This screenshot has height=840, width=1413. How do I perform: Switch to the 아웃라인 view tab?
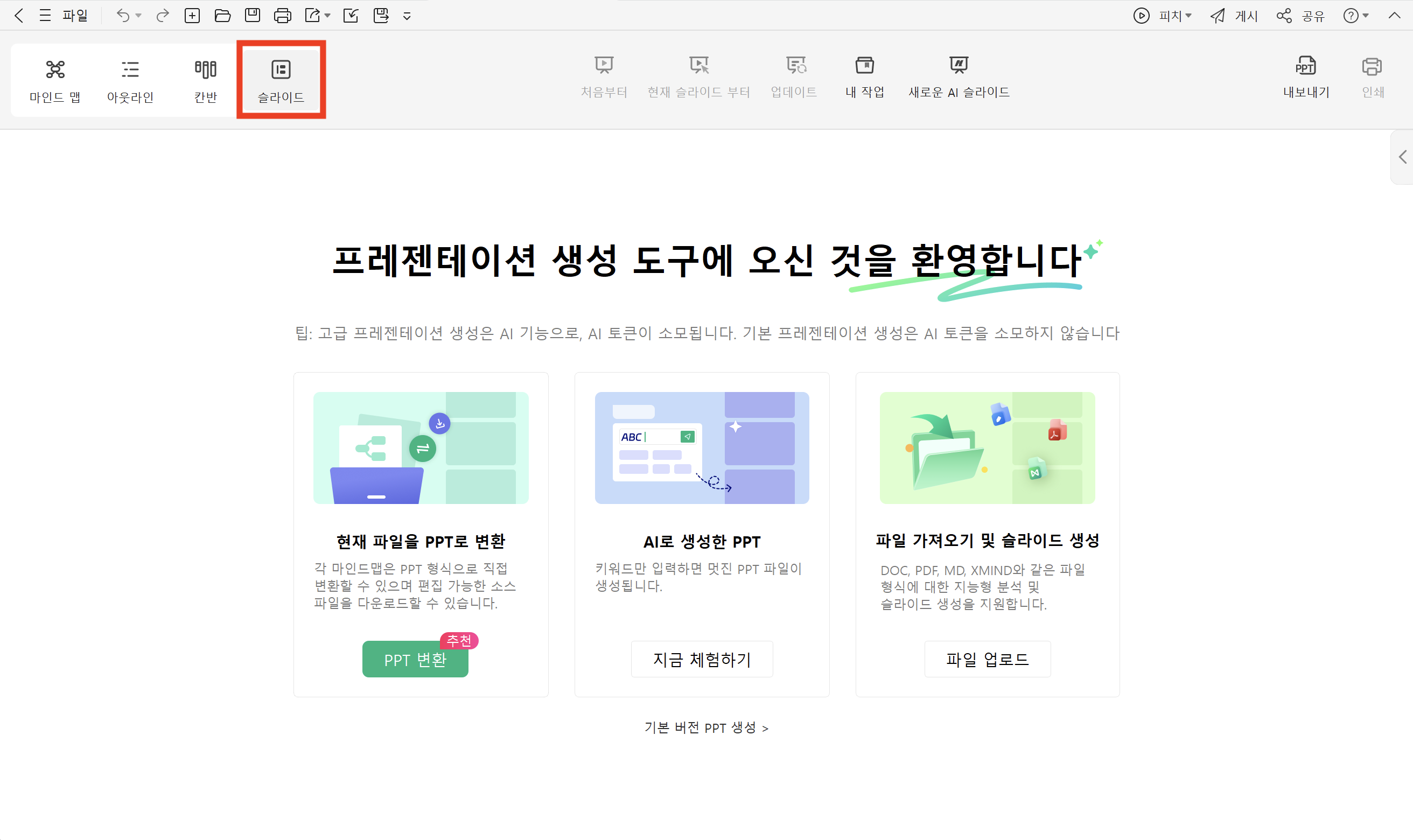point(130,80)
